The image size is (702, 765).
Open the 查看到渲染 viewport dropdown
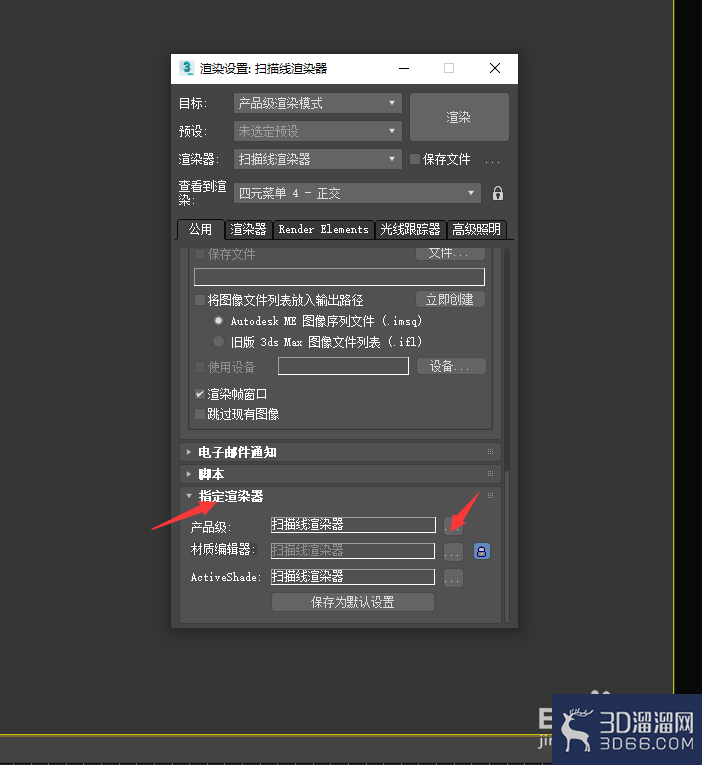(x=357, y=193)
